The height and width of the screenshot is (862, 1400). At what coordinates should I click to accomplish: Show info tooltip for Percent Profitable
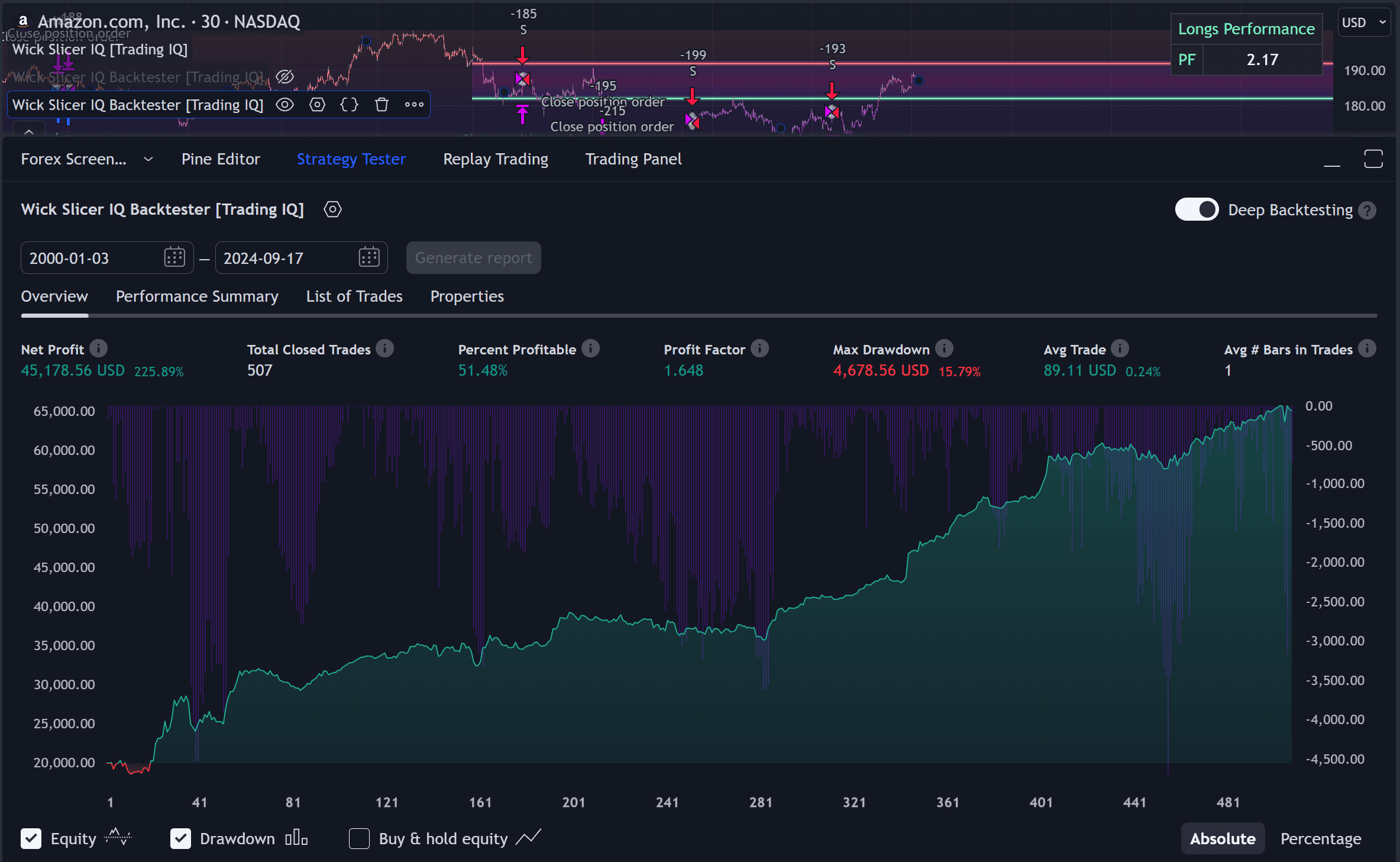[x=590, y=349]
